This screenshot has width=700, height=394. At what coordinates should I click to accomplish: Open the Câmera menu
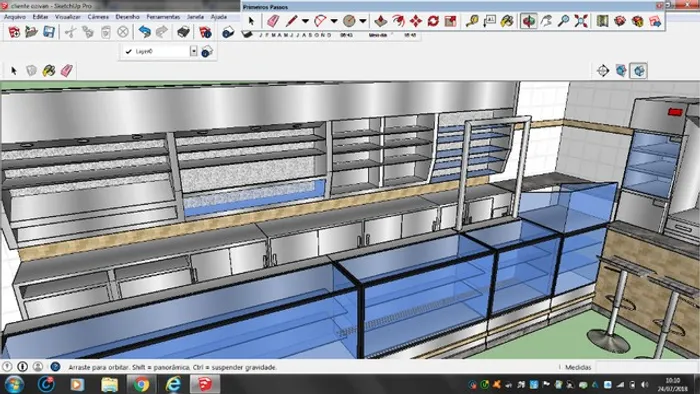(98, 17)
